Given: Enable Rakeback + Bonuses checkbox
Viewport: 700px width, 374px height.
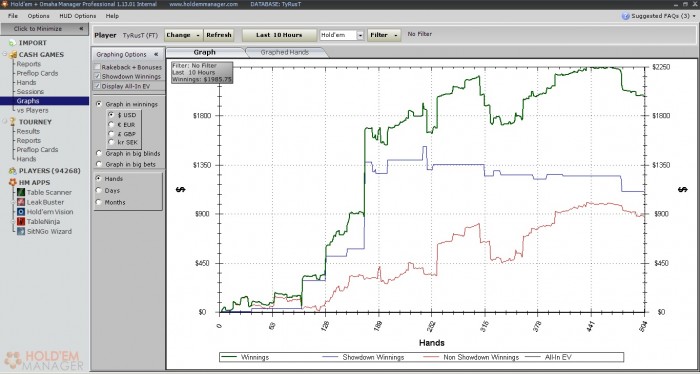Looking at the screenshot, I should tap(97, 67).
